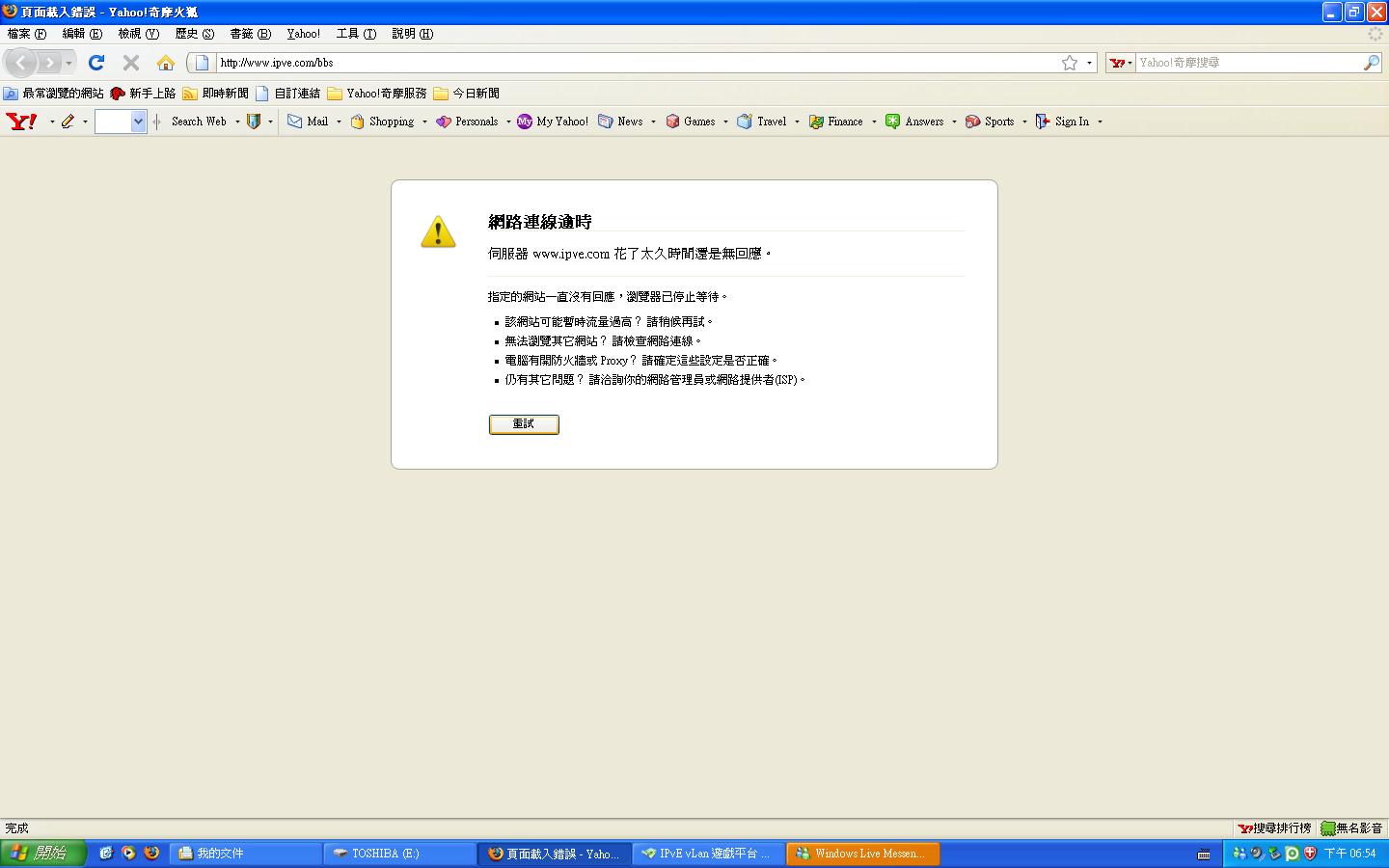Image resolution: width=1389 pixels, height=868 pixels.
Task: Open the 新手上路 bookmark
Action: pos(144,94)
